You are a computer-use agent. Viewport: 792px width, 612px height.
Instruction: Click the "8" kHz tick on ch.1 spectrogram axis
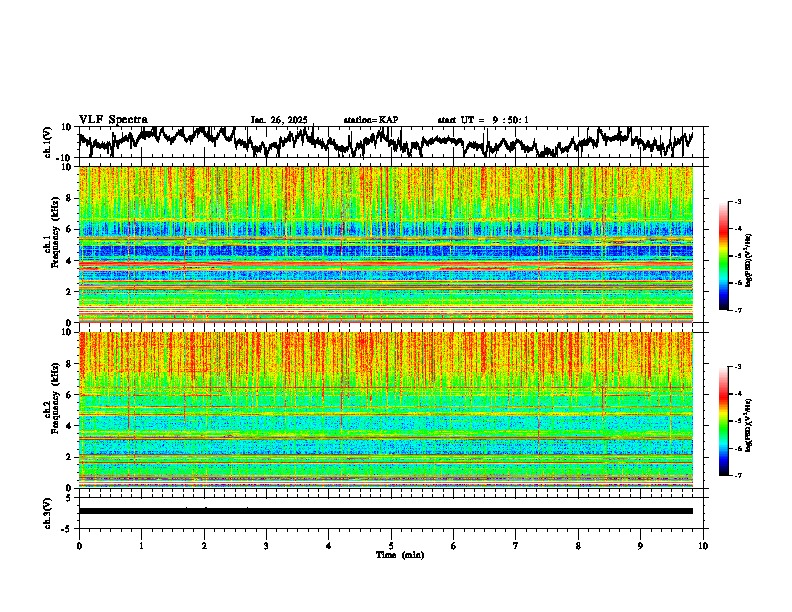(x=70, y=198)
